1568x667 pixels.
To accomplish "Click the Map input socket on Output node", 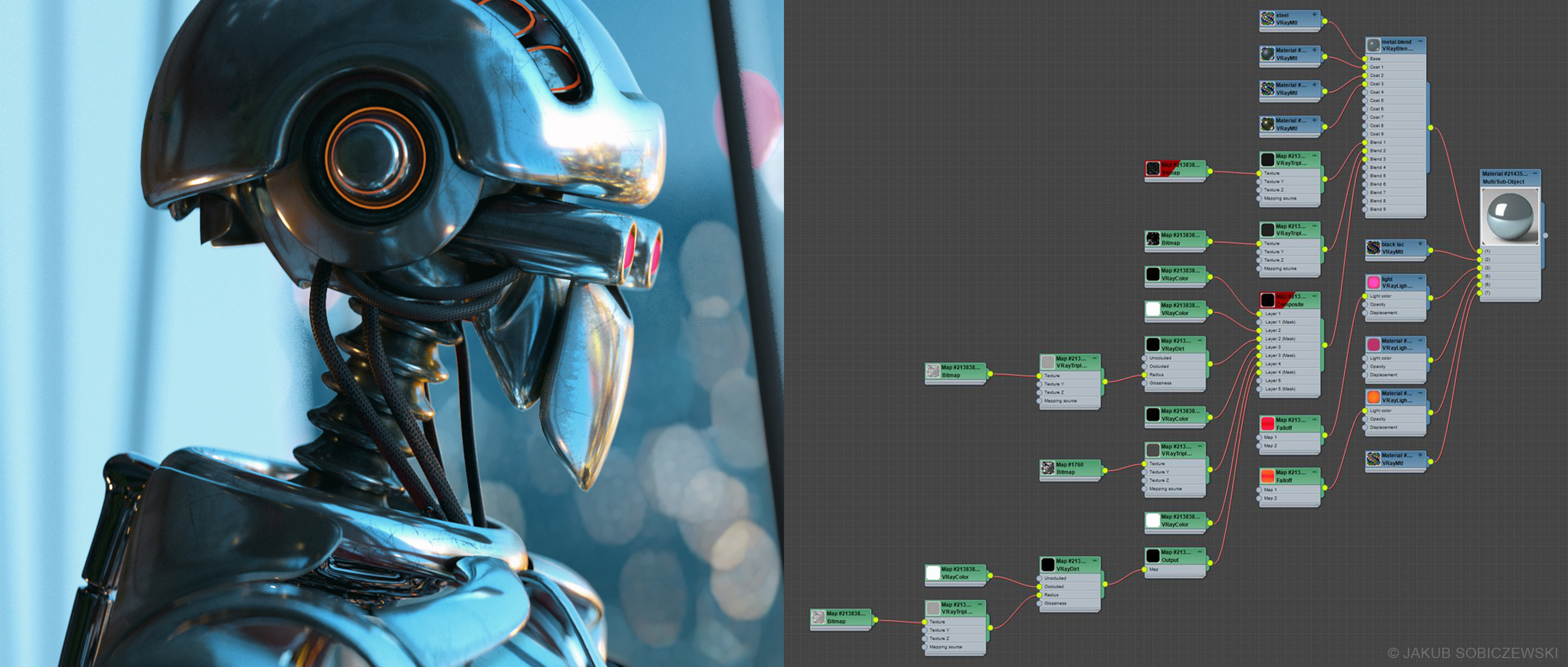I will [1144, 570].
